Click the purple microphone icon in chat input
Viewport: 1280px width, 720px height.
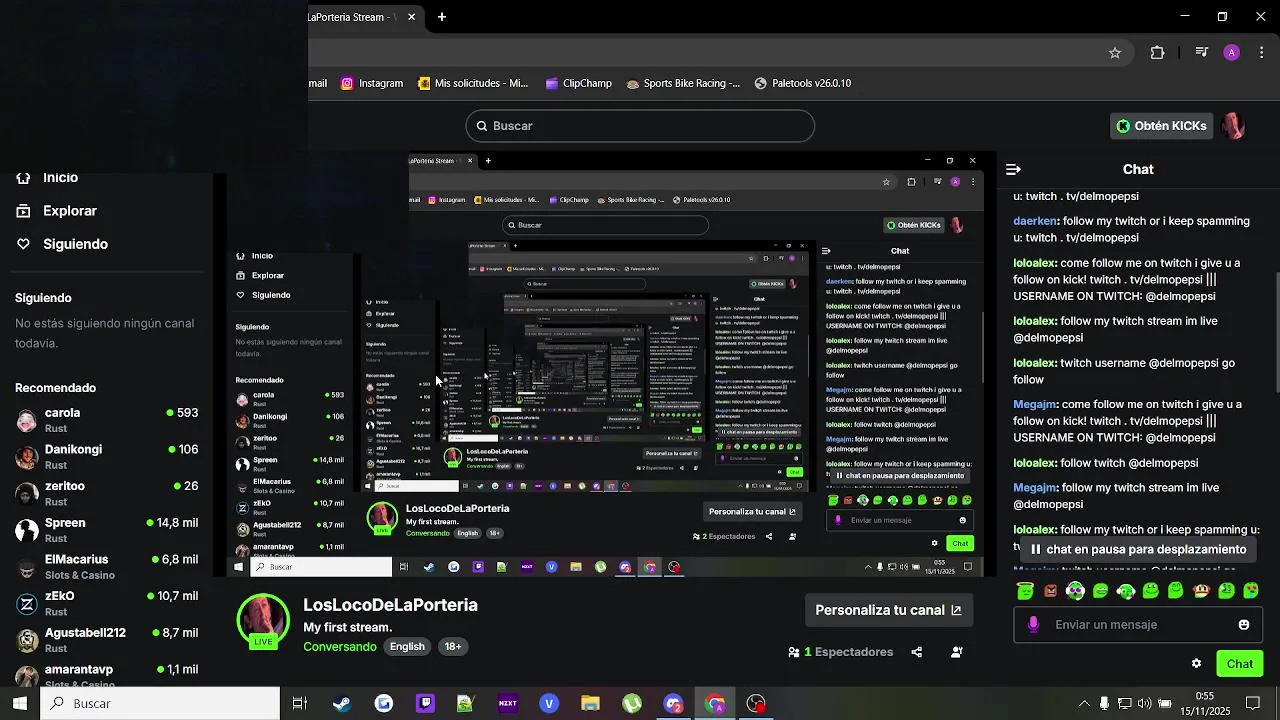pos(1033,625)
